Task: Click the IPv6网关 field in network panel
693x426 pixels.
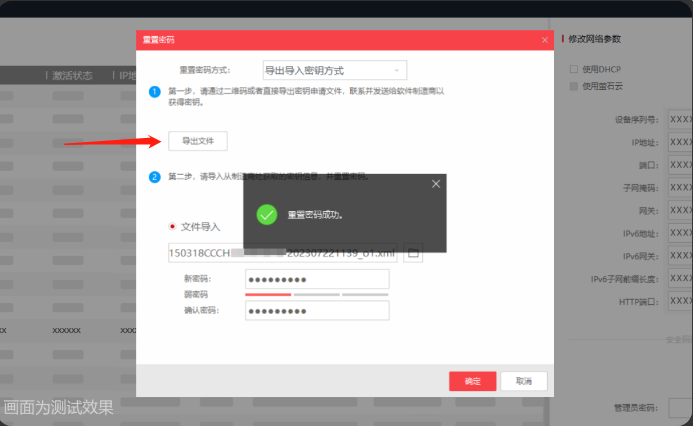Action: (680, 256)
